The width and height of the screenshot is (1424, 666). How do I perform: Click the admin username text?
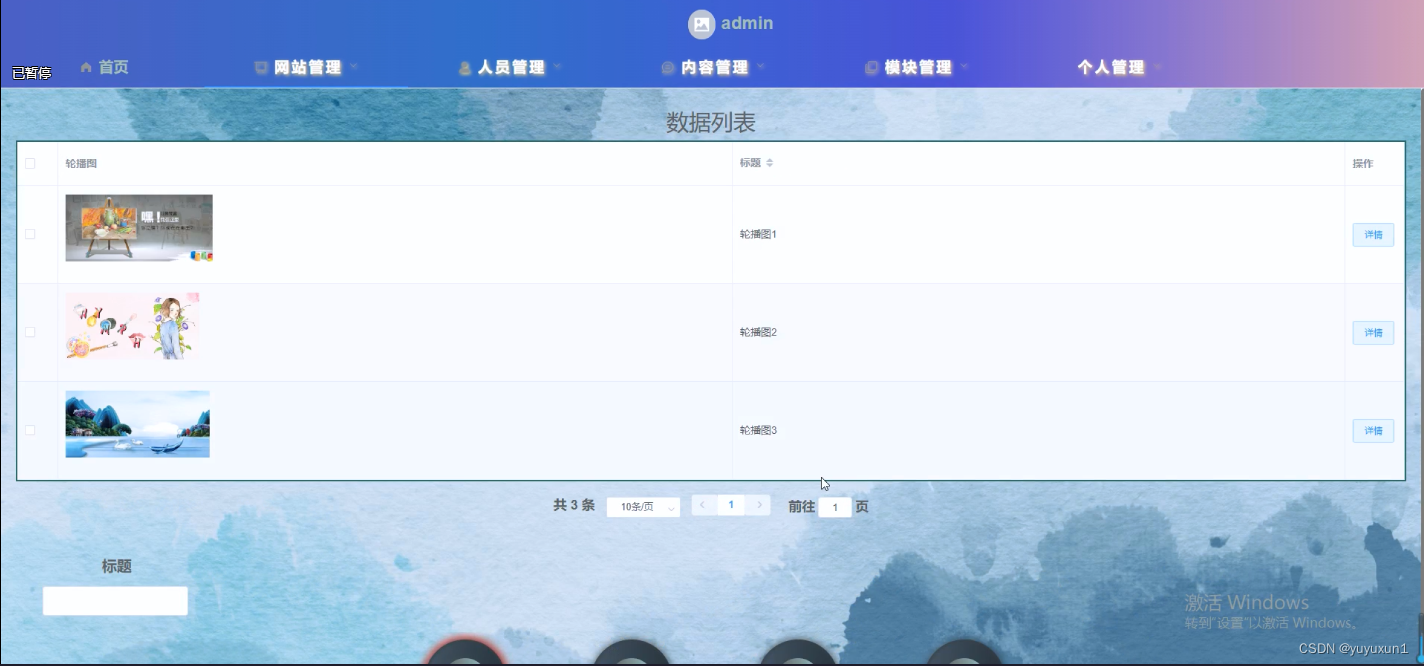[x=747, y=23]
